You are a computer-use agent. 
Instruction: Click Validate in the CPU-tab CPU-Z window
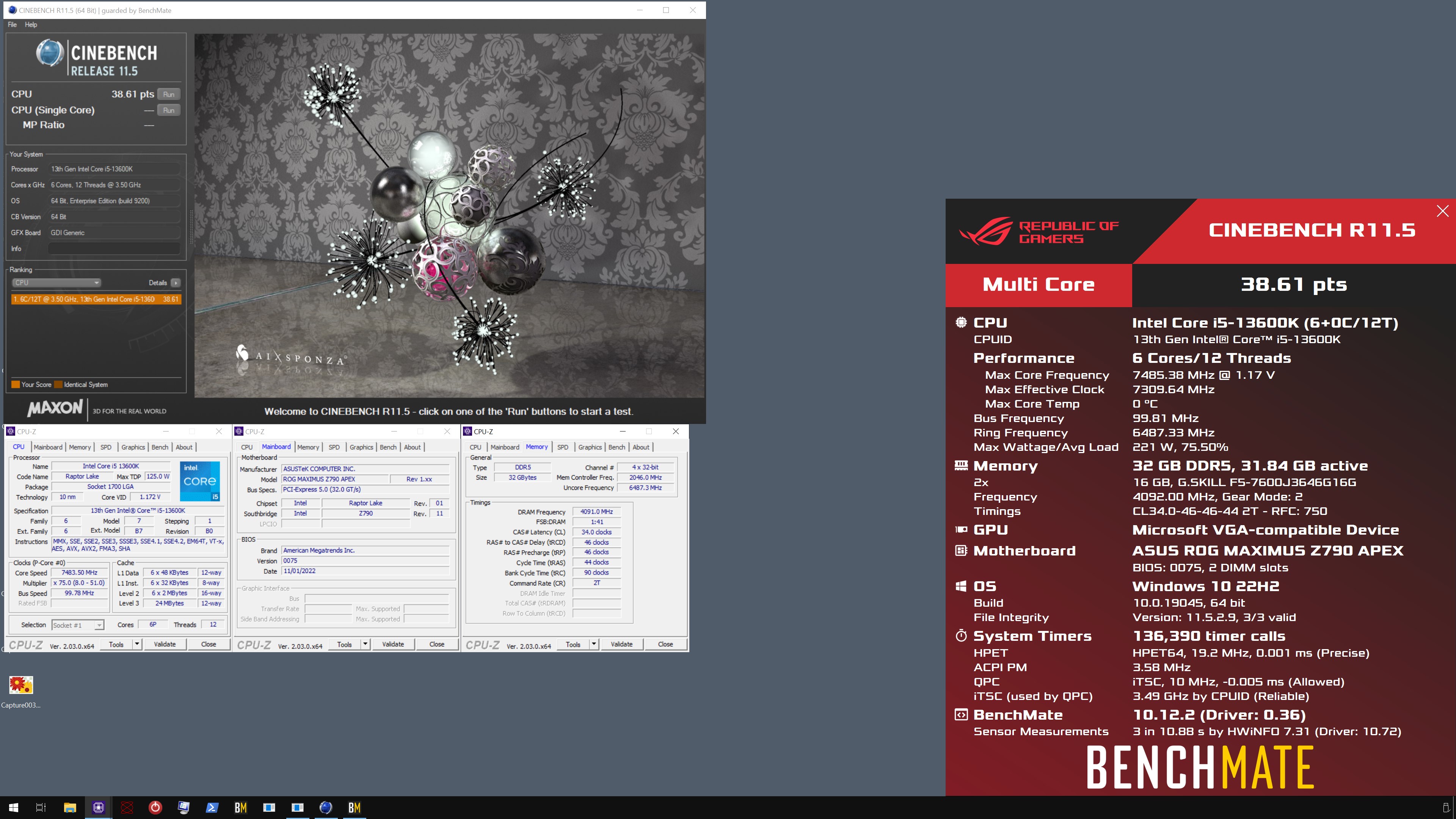(165, 644)
